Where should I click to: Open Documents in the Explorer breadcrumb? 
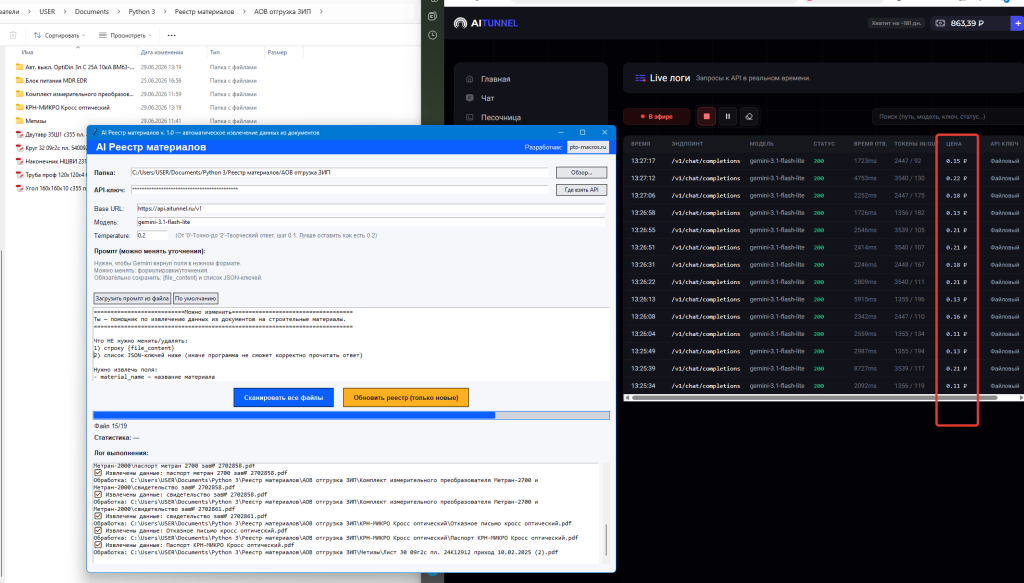click(x=91, y=11)
